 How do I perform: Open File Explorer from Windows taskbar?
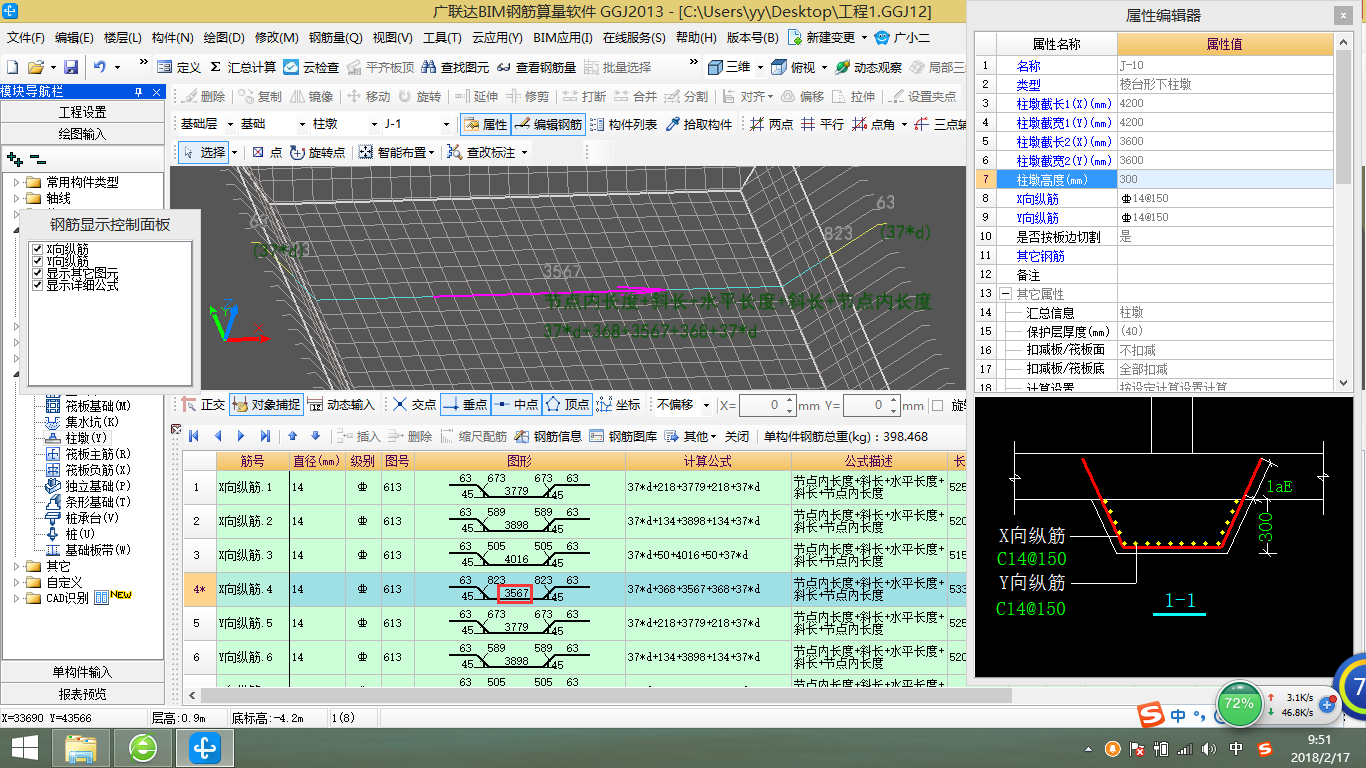[81, 747]
